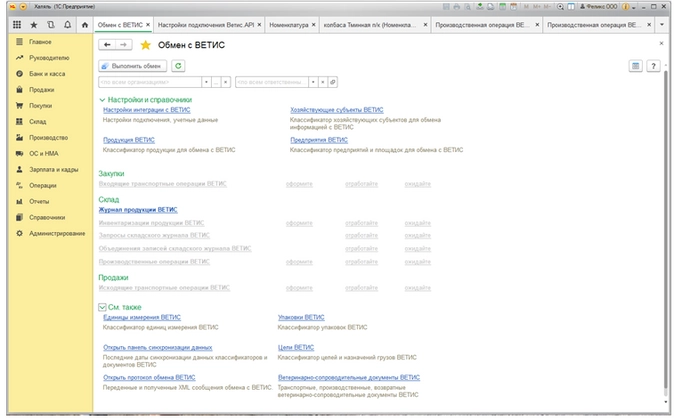674x418 pixels.
Task: Open help question mark button
Action: point(653,66)
